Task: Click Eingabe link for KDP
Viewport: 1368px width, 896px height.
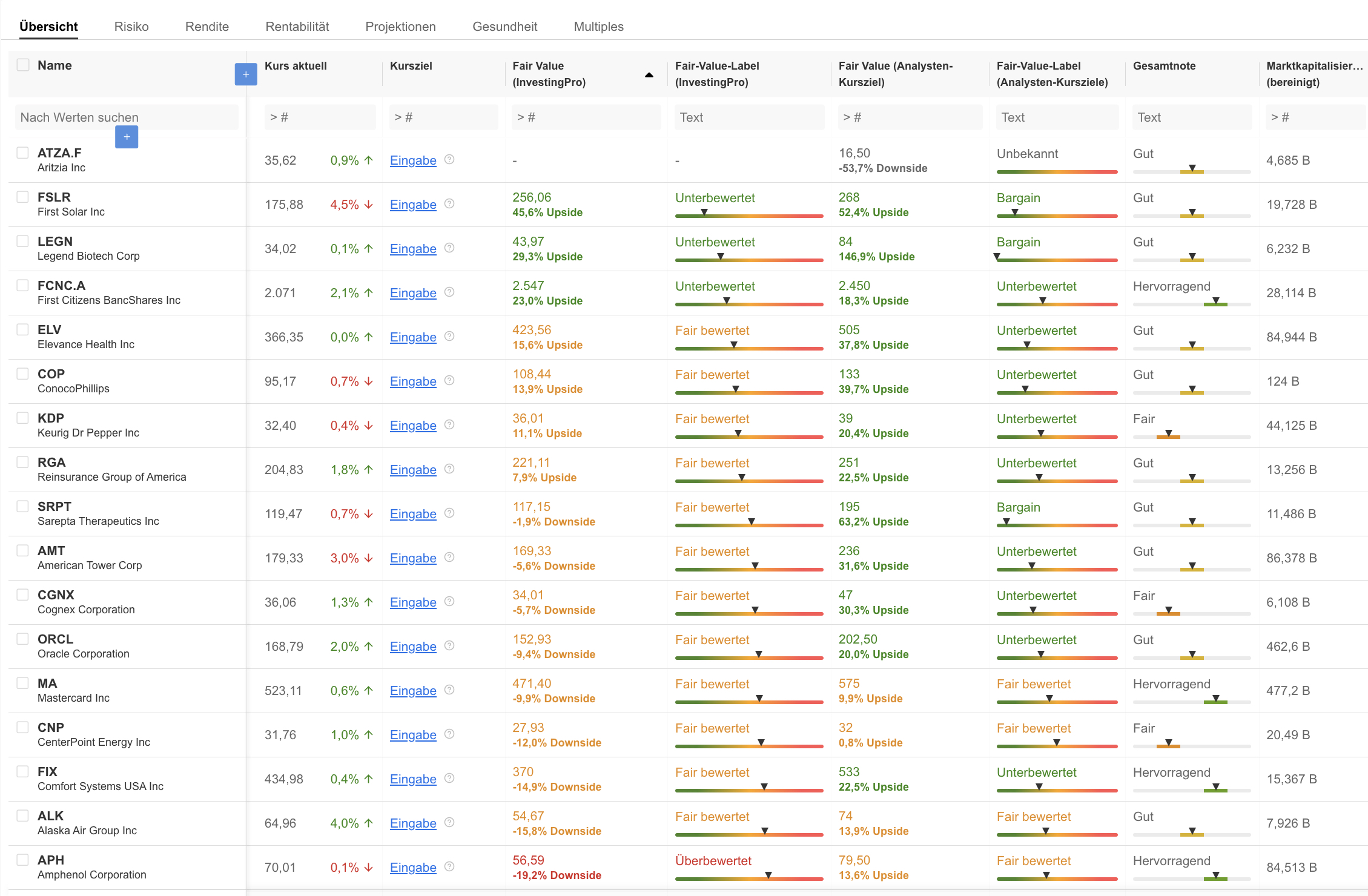Action: pos(413,426)
